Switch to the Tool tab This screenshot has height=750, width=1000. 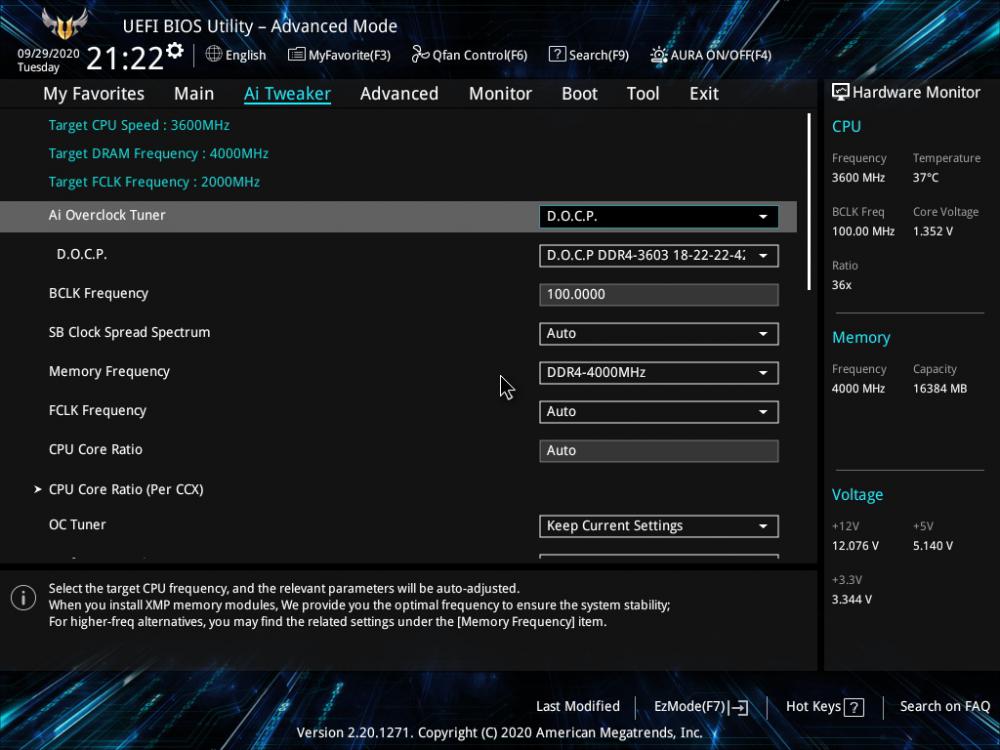(x=643, y=94)
